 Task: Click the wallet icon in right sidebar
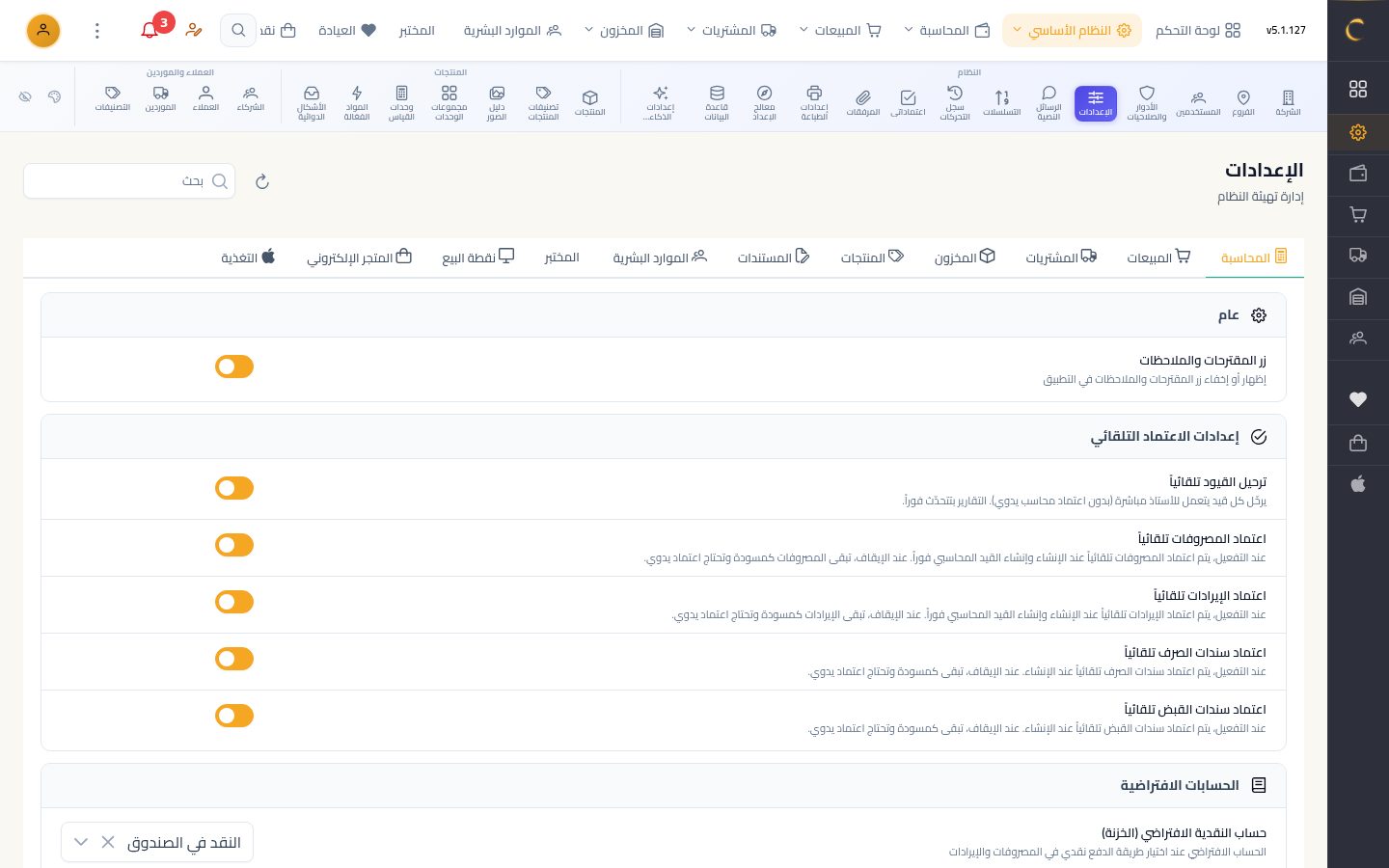click(x=1358, y=174)
